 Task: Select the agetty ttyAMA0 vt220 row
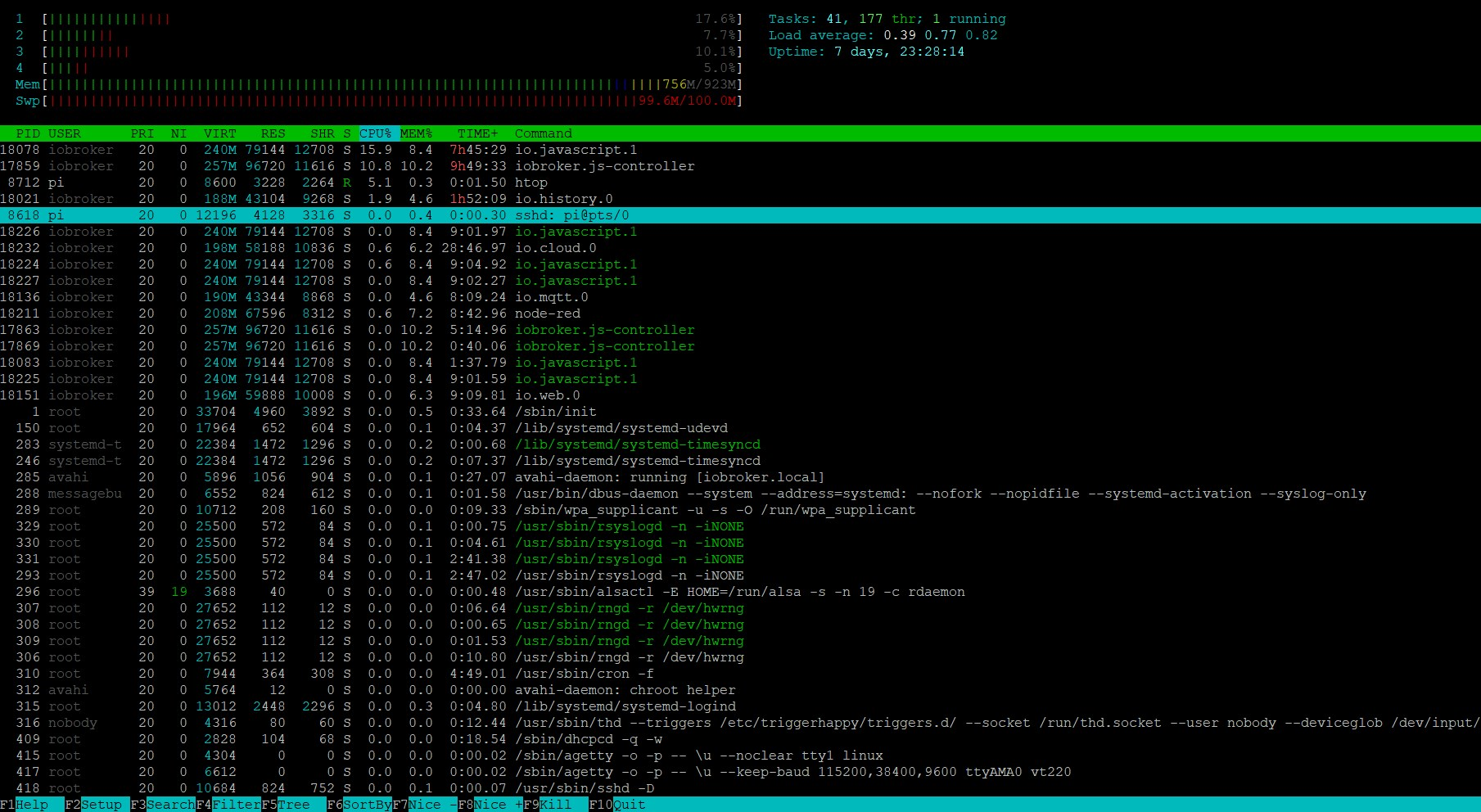pyautogui.click(x=740, y=772)
